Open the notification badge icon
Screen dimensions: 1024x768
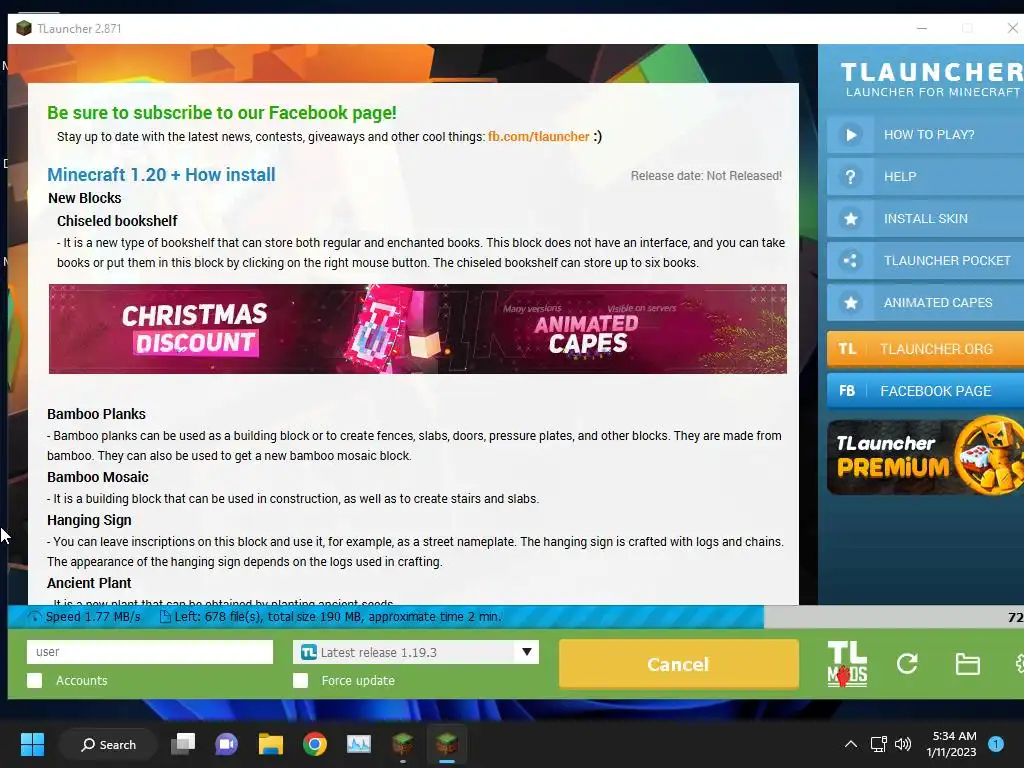pyautogui.click(x=996, y=744)
